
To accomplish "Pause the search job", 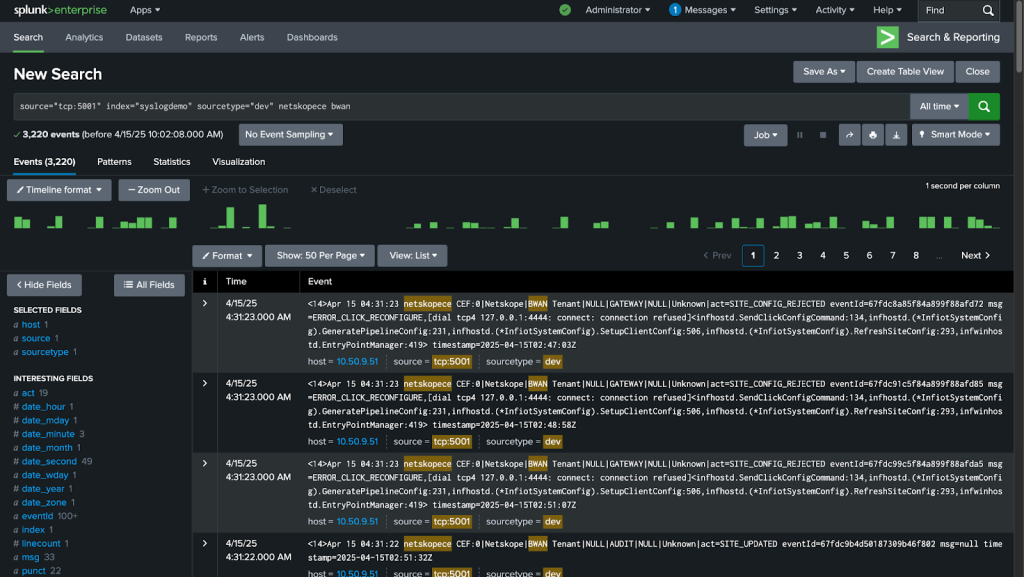I will (799, 135).
